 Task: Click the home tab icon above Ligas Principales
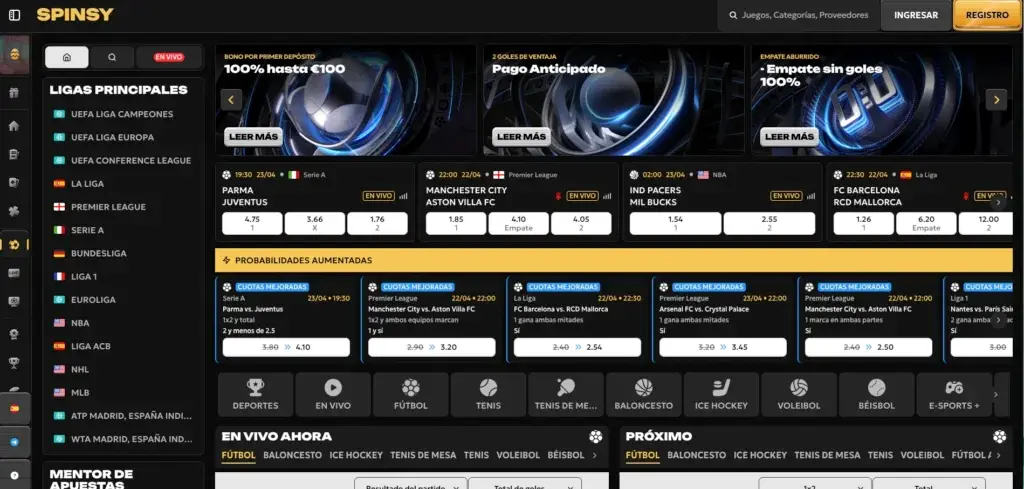67,57
